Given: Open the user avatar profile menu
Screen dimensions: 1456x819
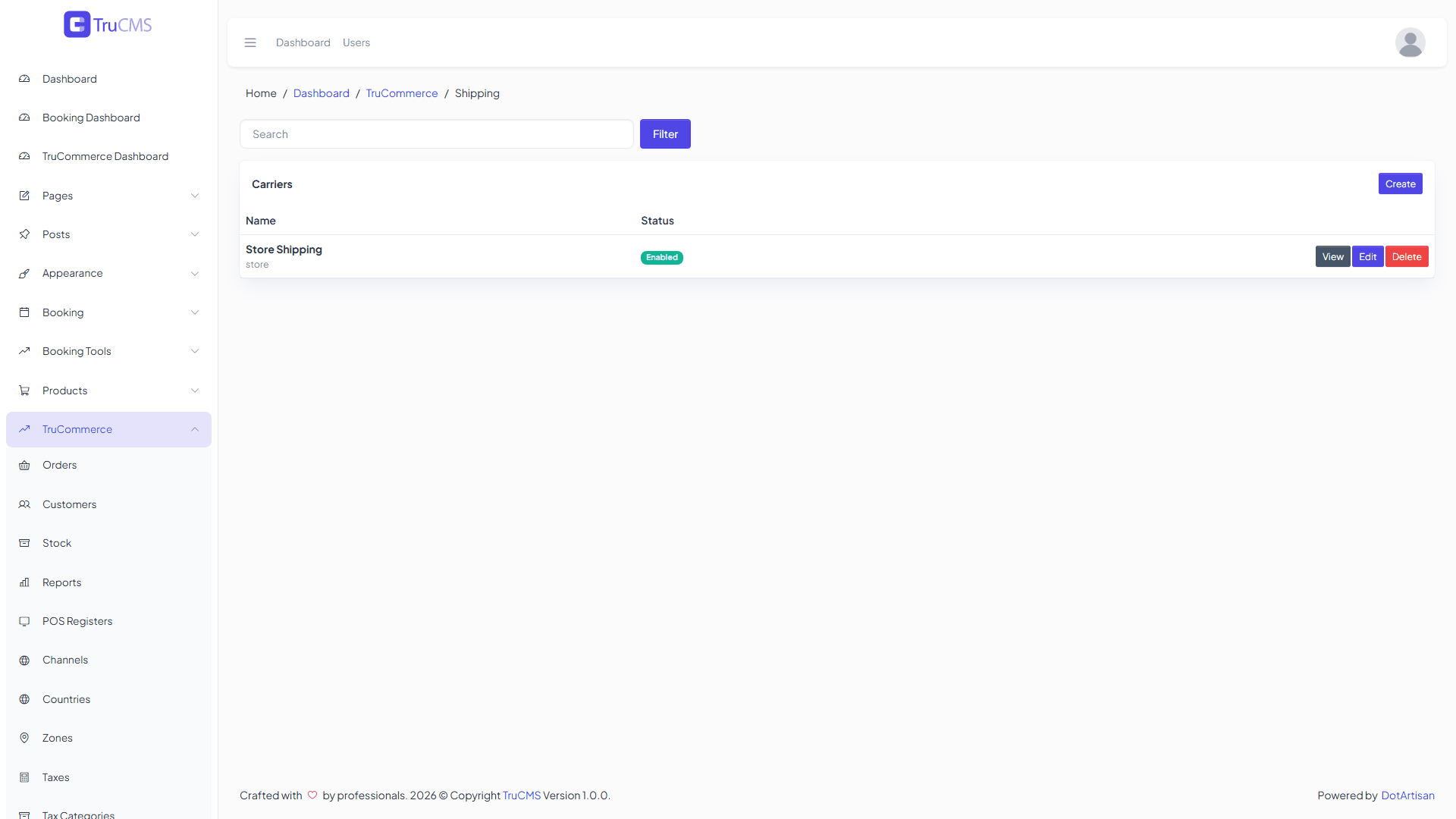Looking at the screenshot, I should [1410, 42].
